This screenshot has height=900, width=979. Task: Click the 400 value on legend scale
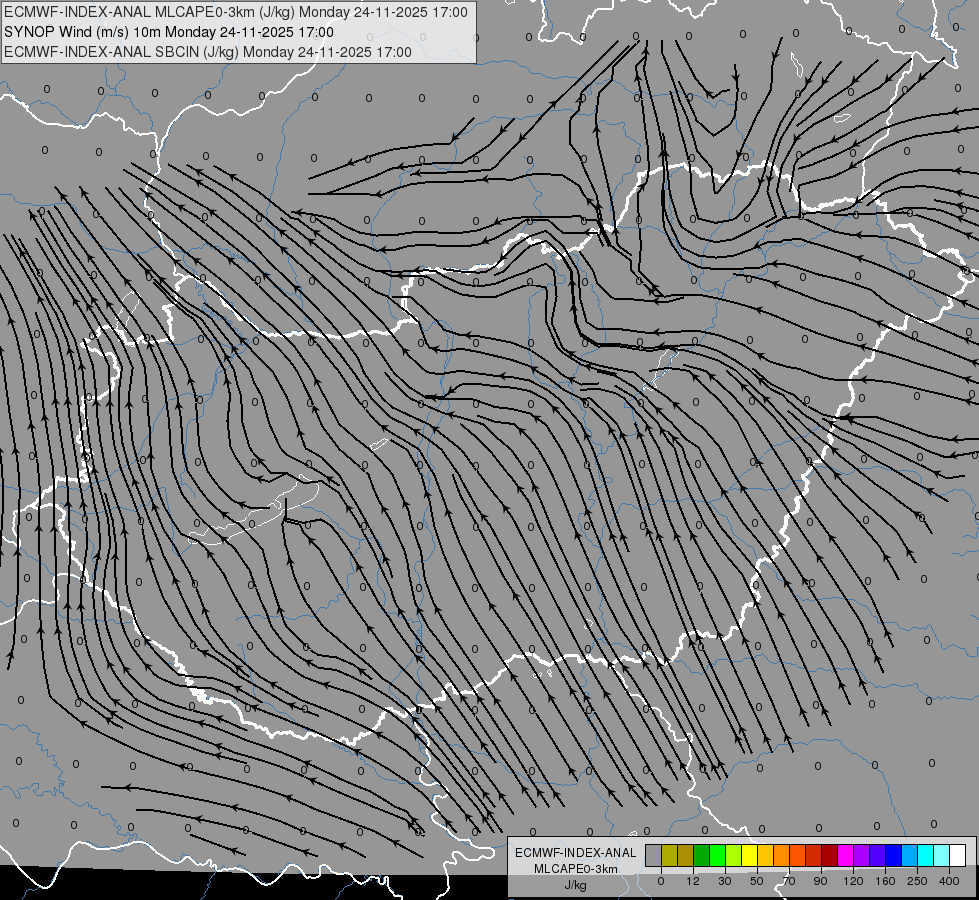[949, 881]
